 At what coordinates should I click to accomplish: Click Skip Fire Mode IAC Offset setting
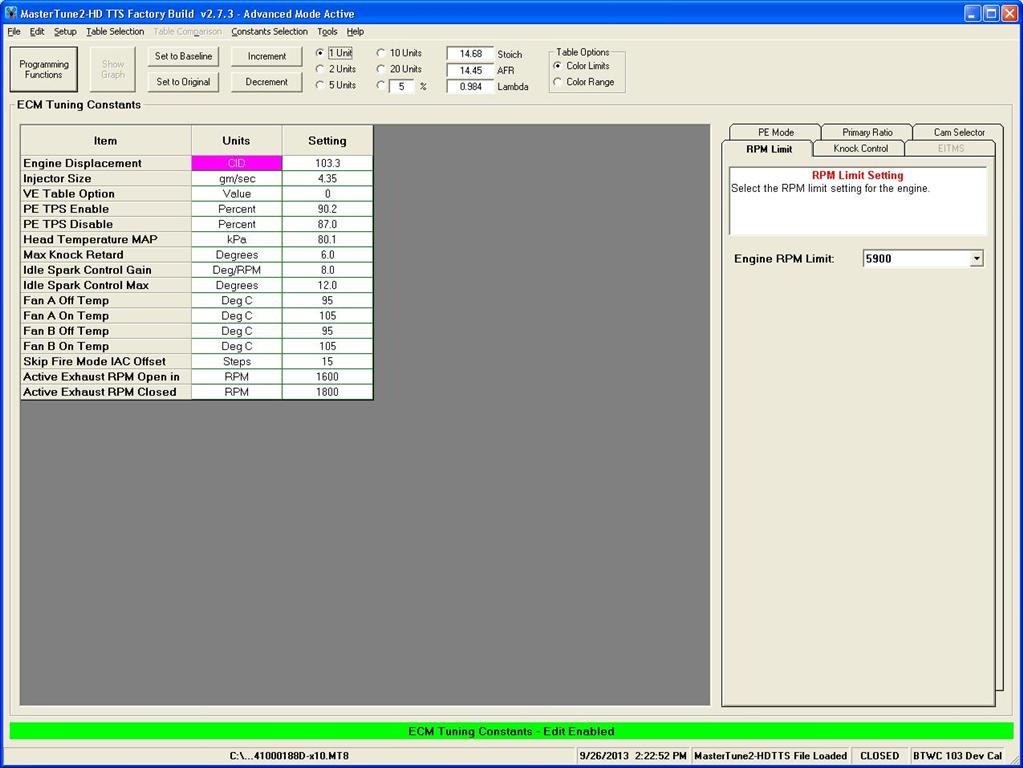pos(328,361)
